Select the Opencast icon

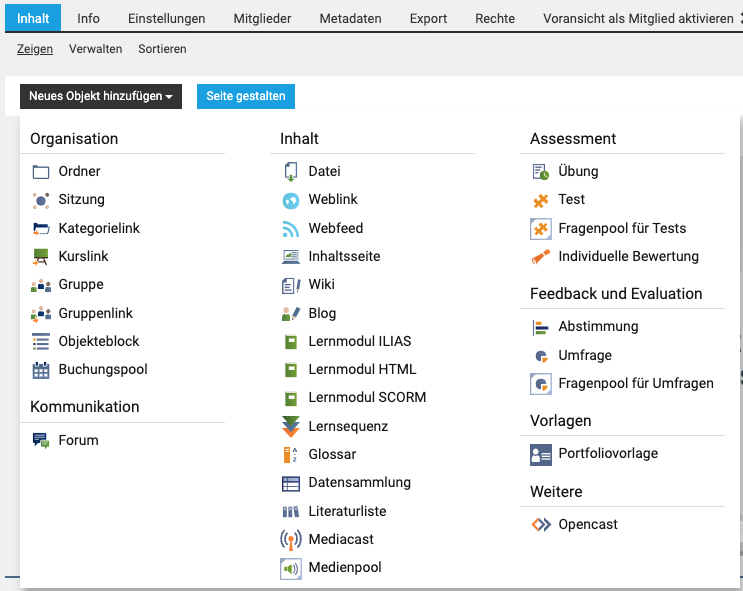(x=541, y=525)
